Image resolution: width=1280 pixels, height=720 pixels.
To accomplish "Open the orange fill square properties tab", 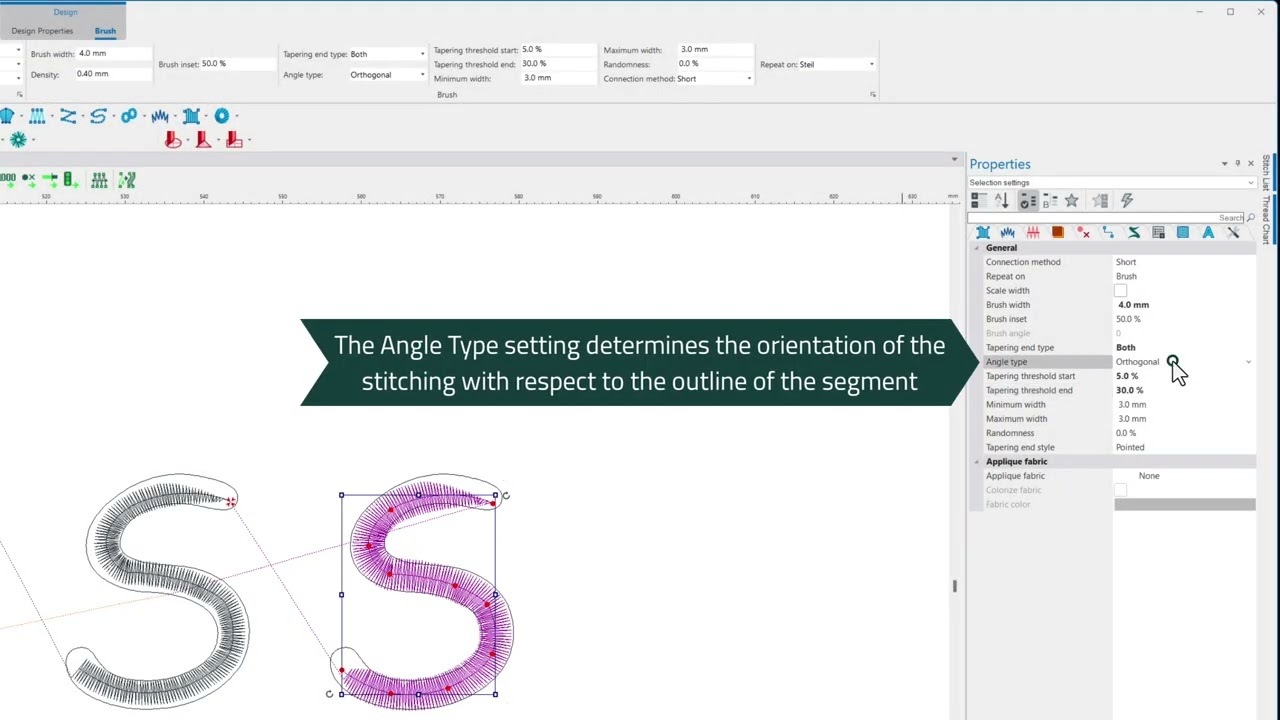I will pos(1057,232).
